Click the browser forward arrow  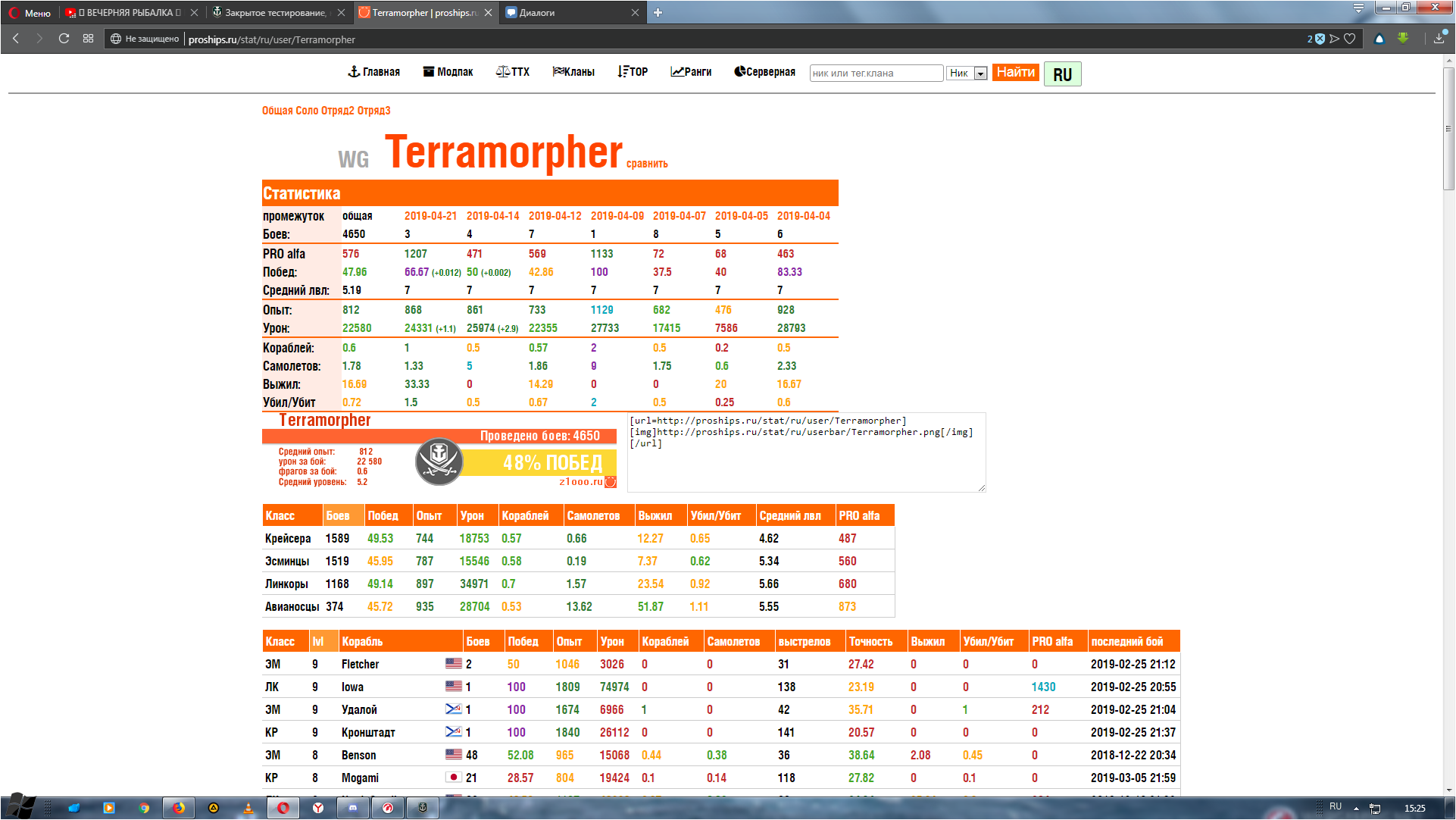(x=39, y=39)
